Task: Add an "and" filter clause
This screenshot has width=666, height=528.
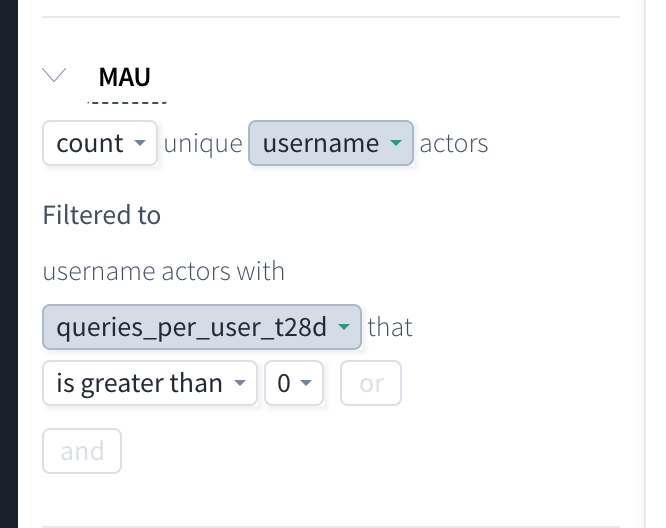Action: pyautogui.click(x=82, y=451)
